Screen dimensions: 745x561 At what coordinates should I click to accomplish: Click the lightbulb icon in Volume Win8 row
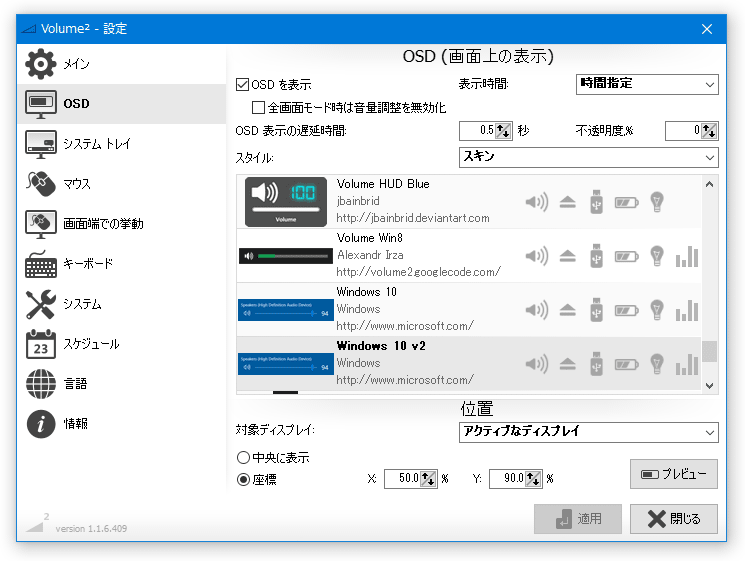click(x=657, y=256)
